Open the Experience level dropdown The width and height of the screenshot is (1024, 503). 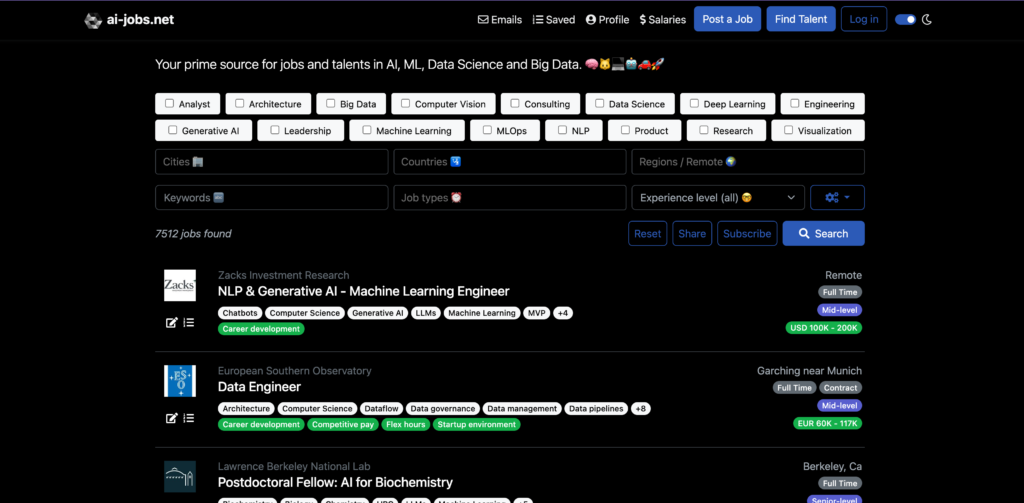718,198
